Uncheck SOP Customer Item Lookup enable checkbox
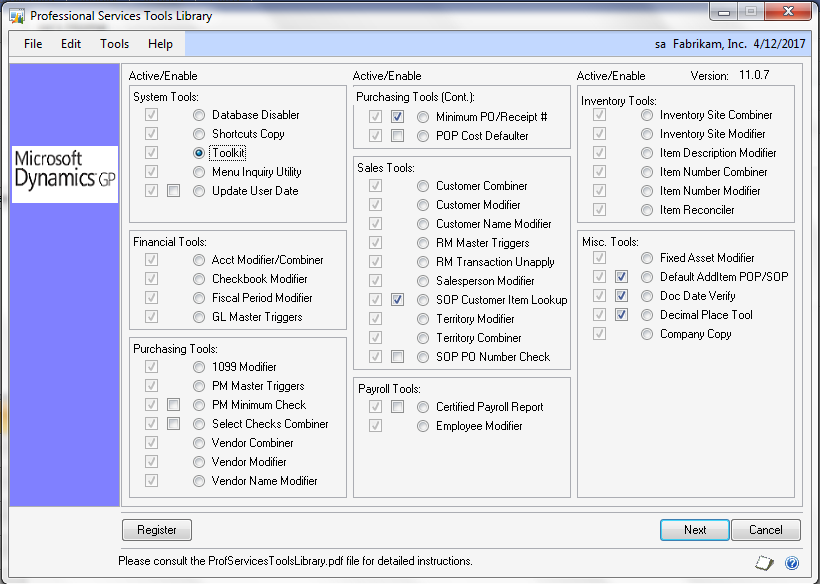The image size is (820, 584). pos(397,300)
